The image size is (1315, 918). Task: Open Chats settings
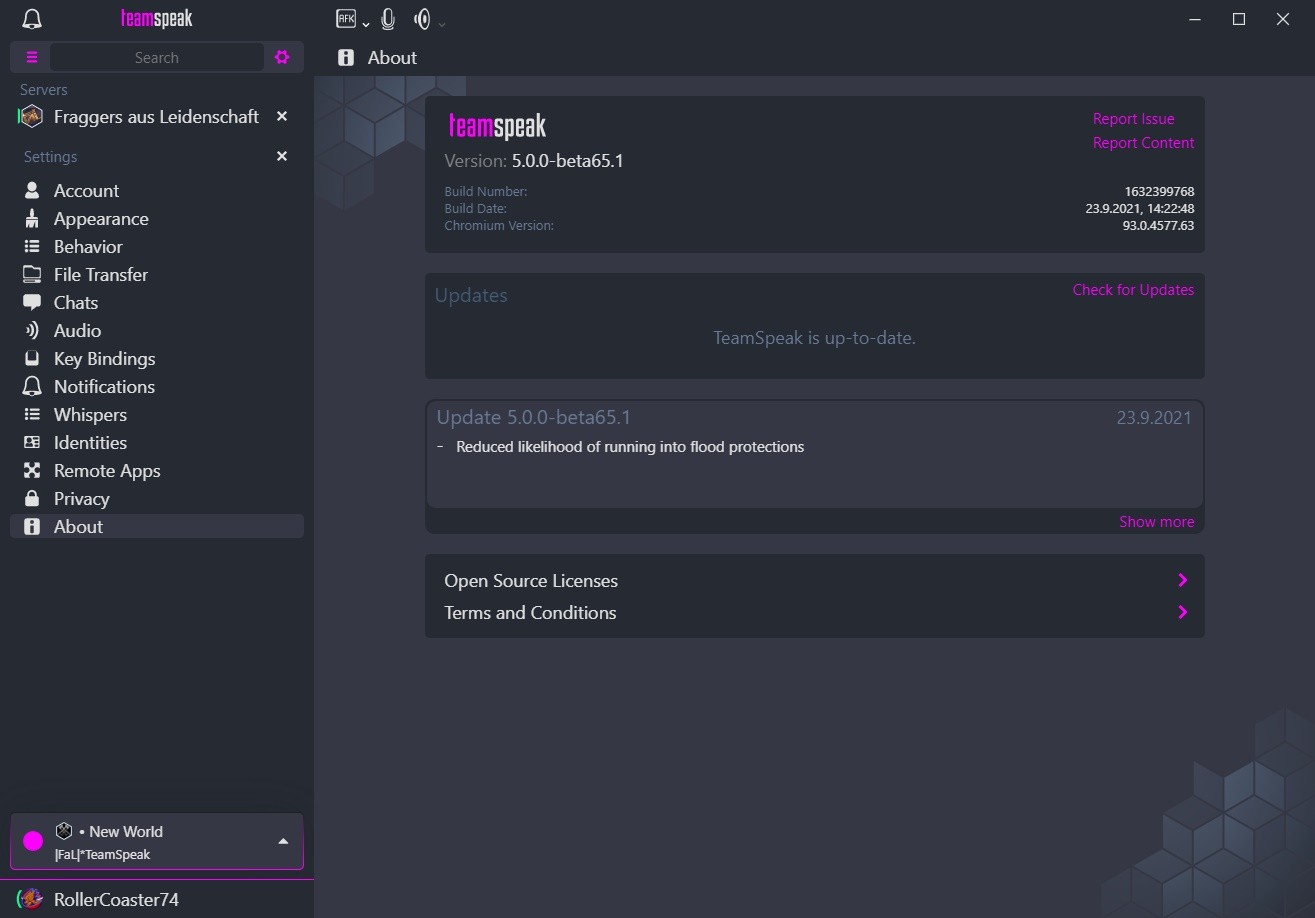click(157, 302)
